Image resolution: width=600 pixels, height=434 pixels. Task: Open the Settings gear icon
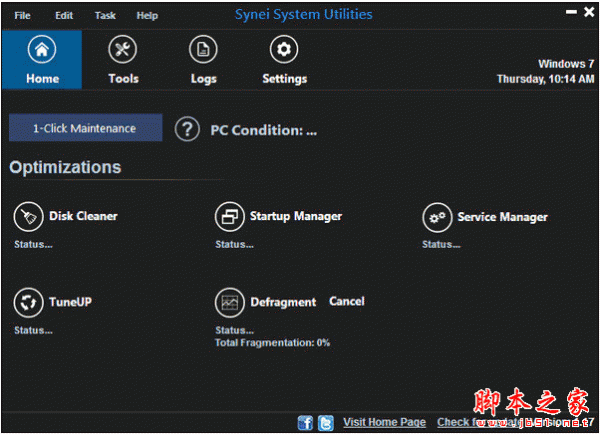284,49
